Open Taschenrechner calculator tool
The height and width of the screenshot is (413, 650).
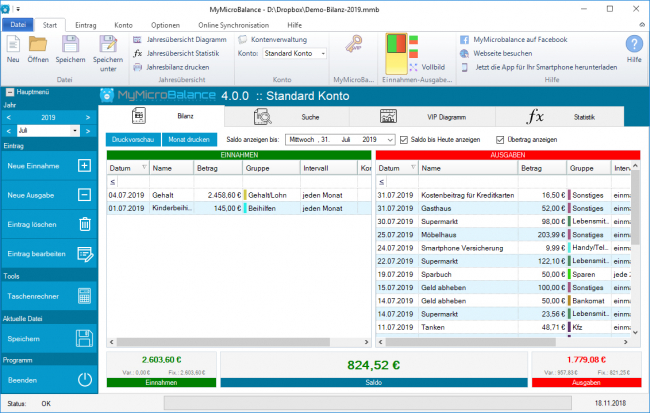coord(85,296)
